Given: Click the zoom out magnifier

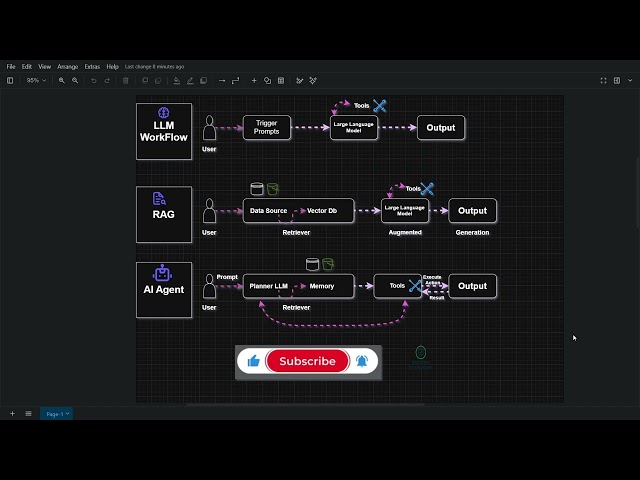Looking at the screenshot, I should [75, 81].
